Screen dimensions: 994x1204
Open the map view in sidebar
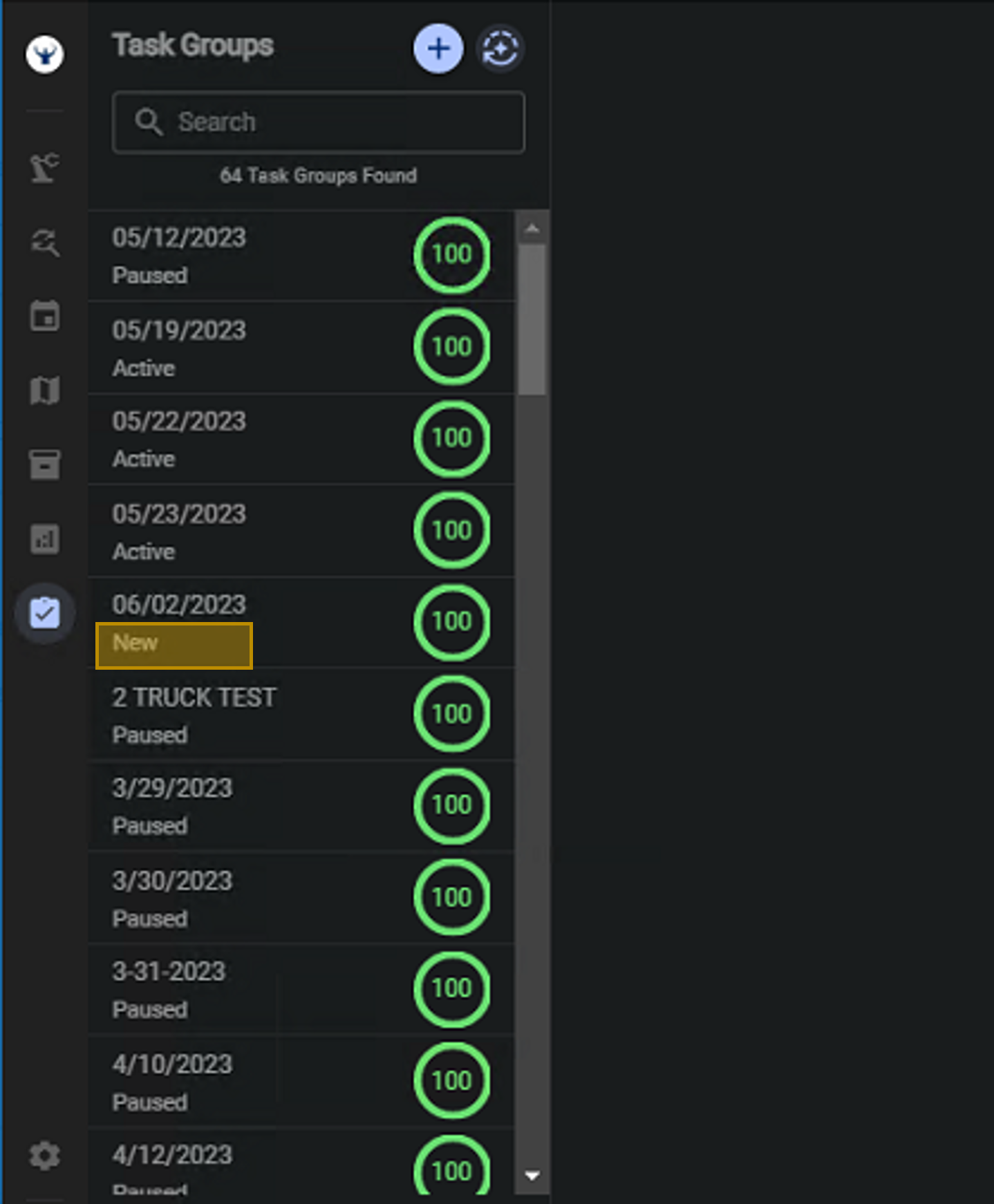point(45,391)
